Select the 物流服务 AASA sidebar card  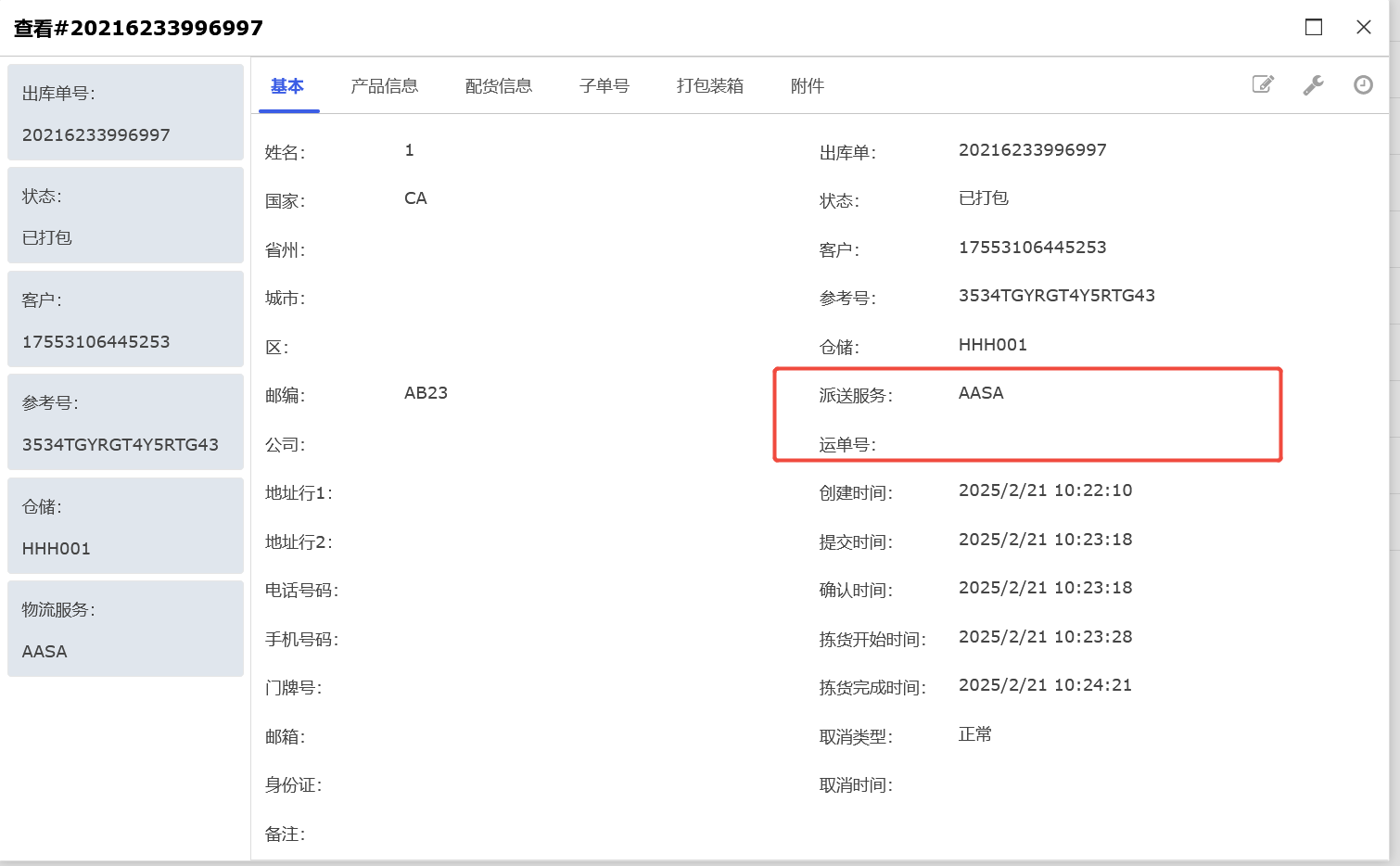click(x=125, y=629)
